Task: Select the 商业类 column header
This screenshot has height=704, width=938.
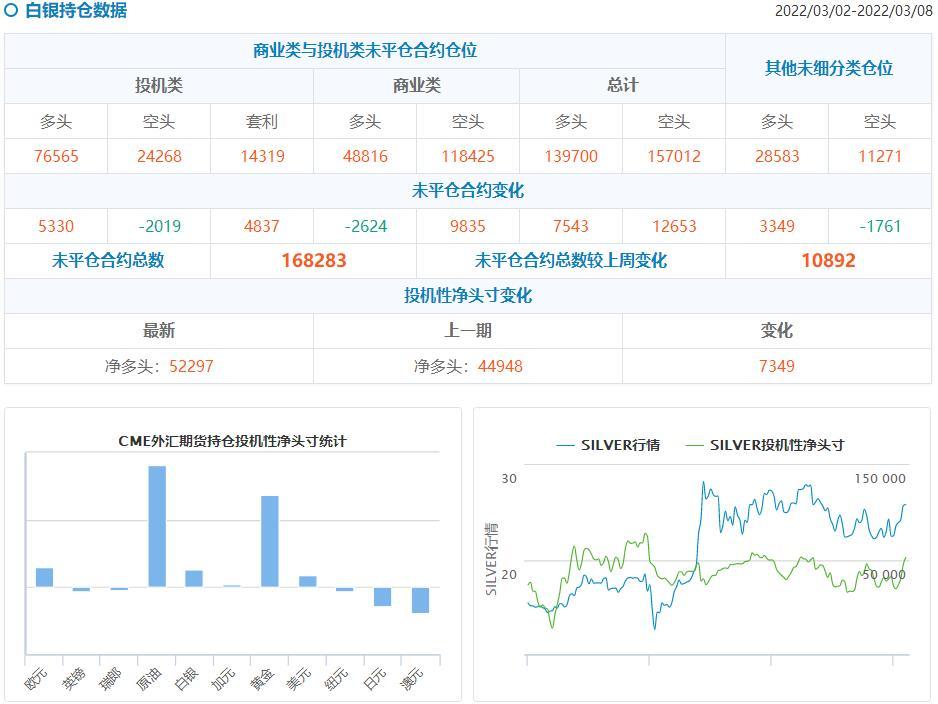Action: click(416, 86)
